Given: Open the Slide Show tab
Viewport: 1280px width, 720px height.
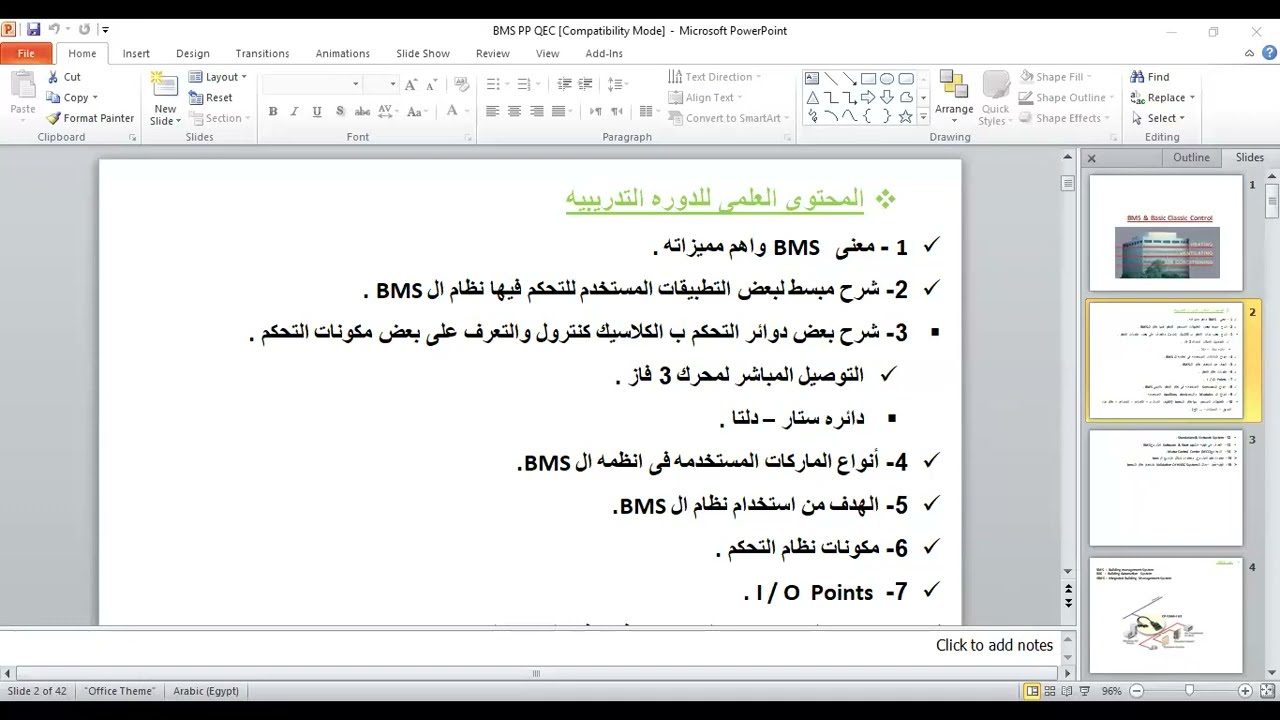Looking at the screenshot, I should [x=423, y=54].
